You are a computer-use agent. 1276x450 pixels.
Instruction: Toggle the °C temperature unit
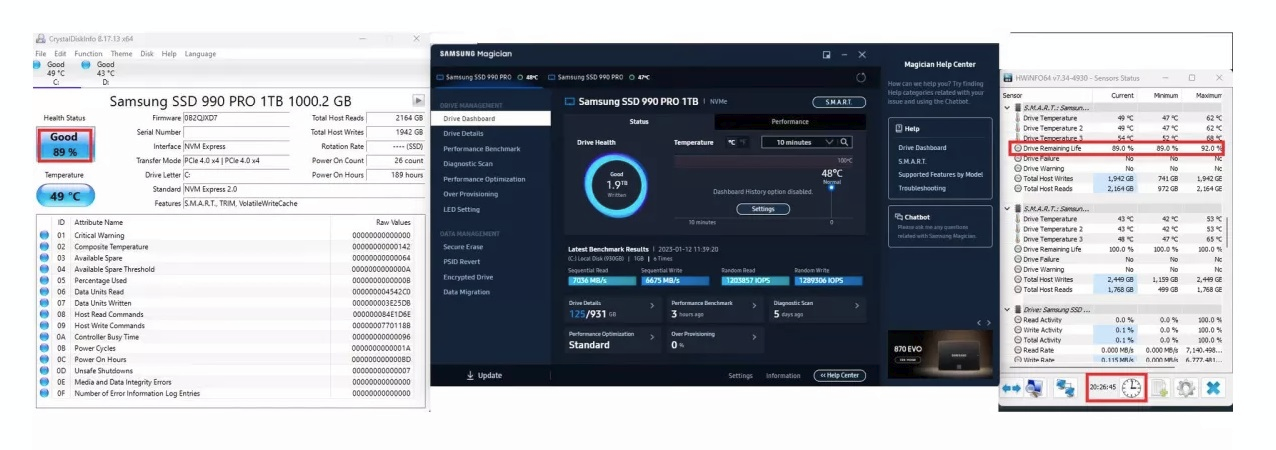click(x=731, y=142)
